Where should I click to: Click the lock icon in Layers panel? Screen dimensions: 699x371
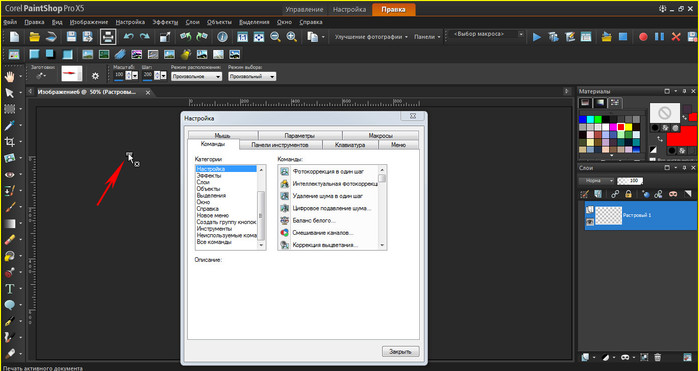tap(628, 194)
